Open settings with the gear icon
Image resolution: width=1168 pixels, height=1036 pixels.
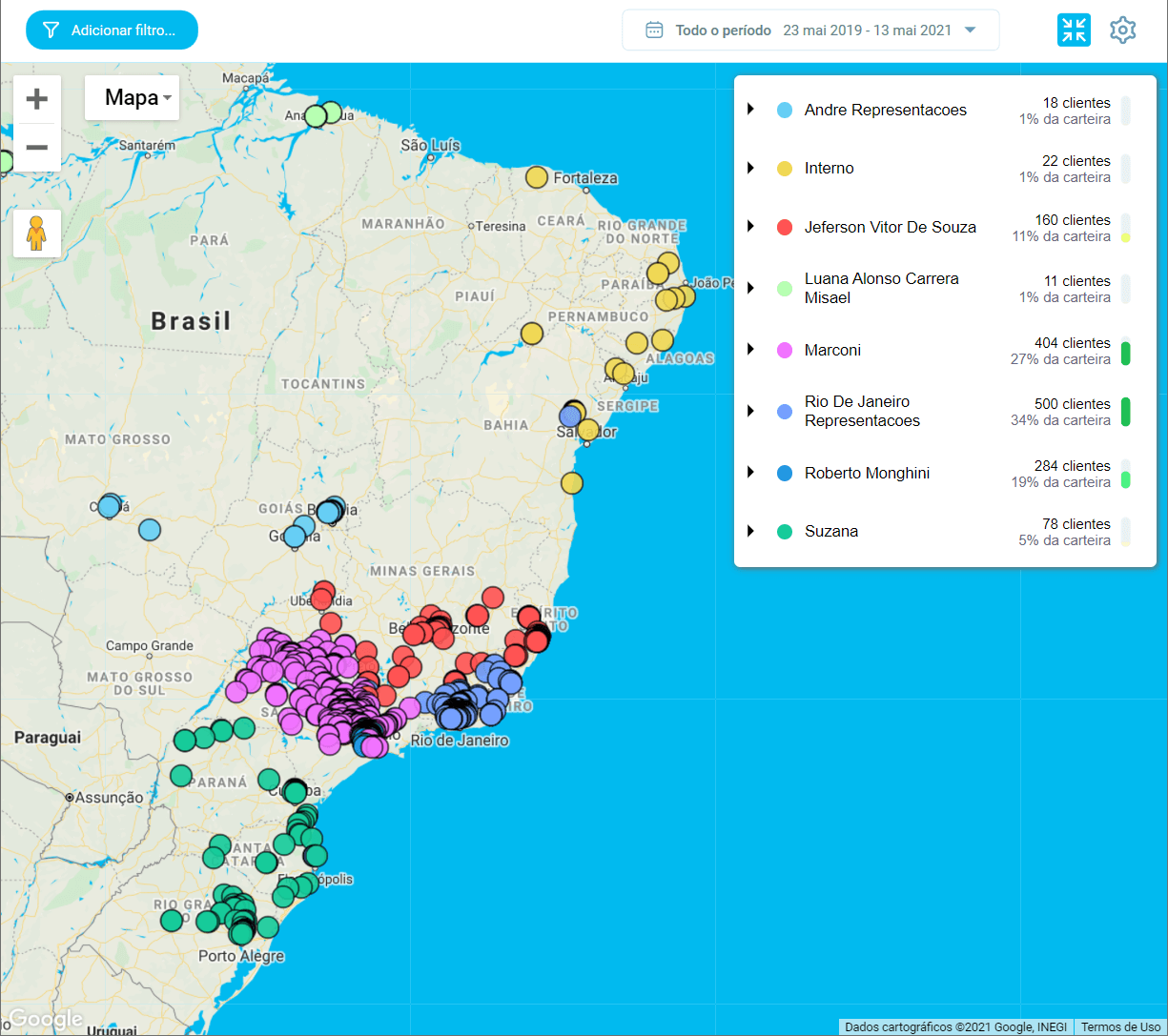point(1123,30)
